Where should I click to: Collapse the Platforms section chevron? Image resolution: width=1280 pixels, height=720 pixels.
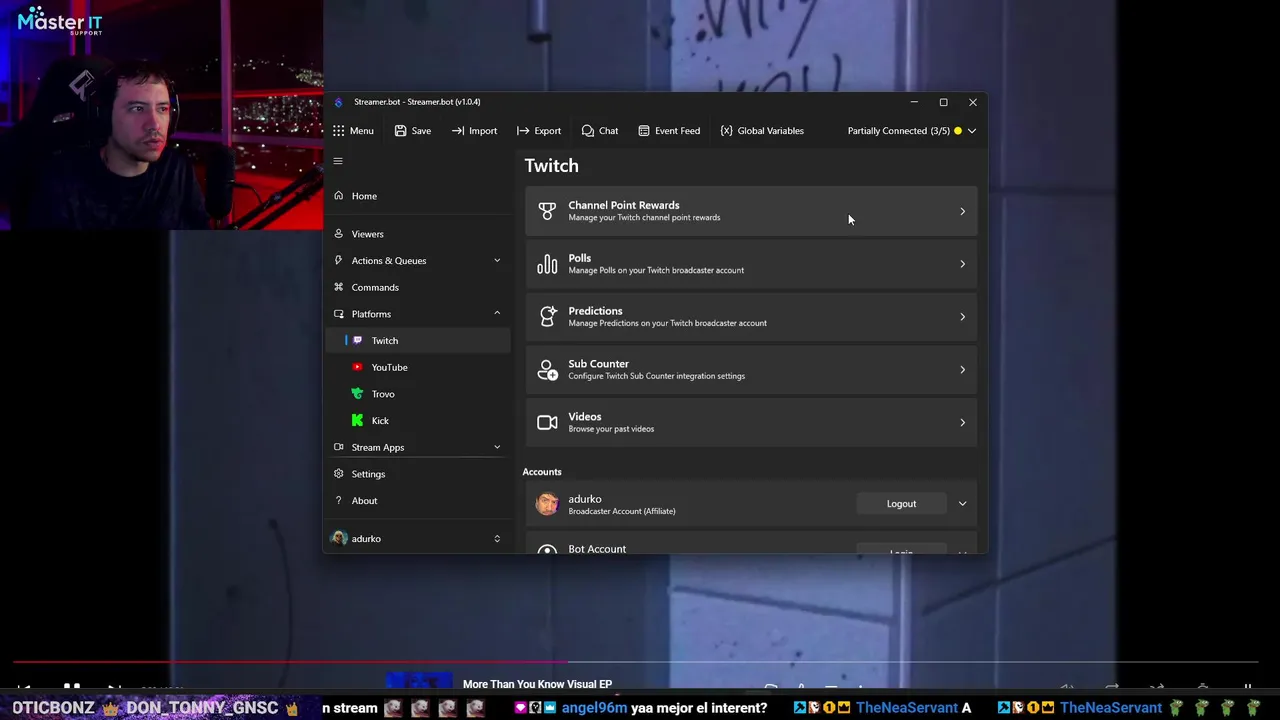pyautogui.click(x=497, y=314)
